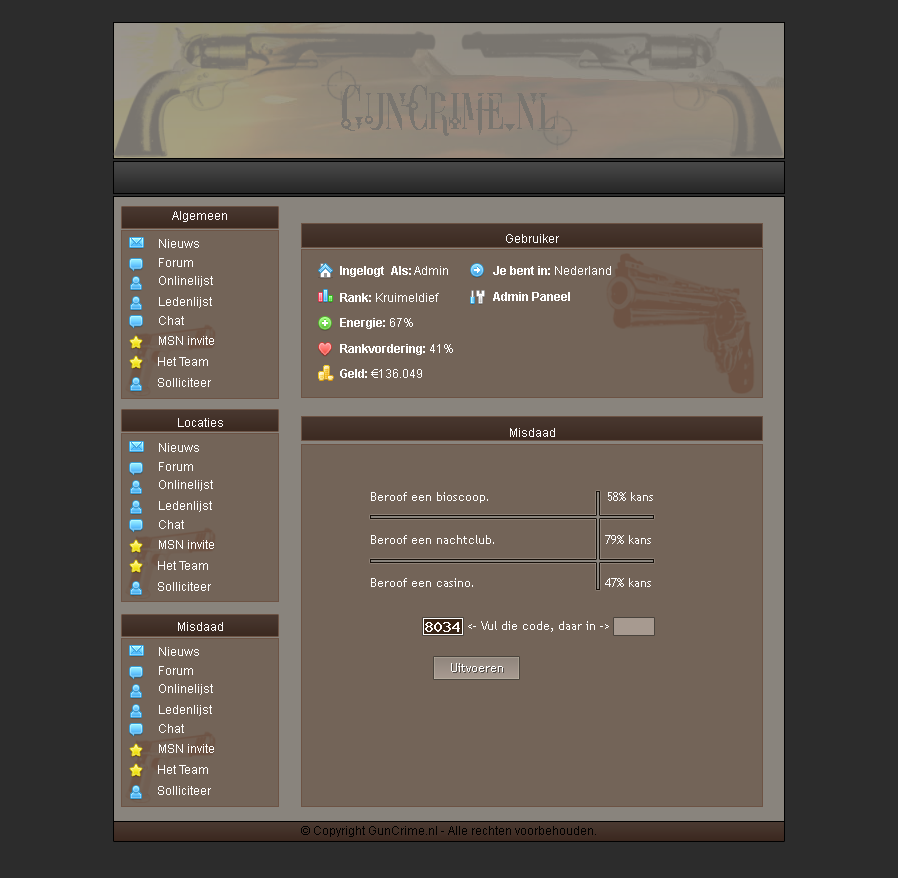
Task: Click the 8034 captcha code image
Action: click(443, 627)
